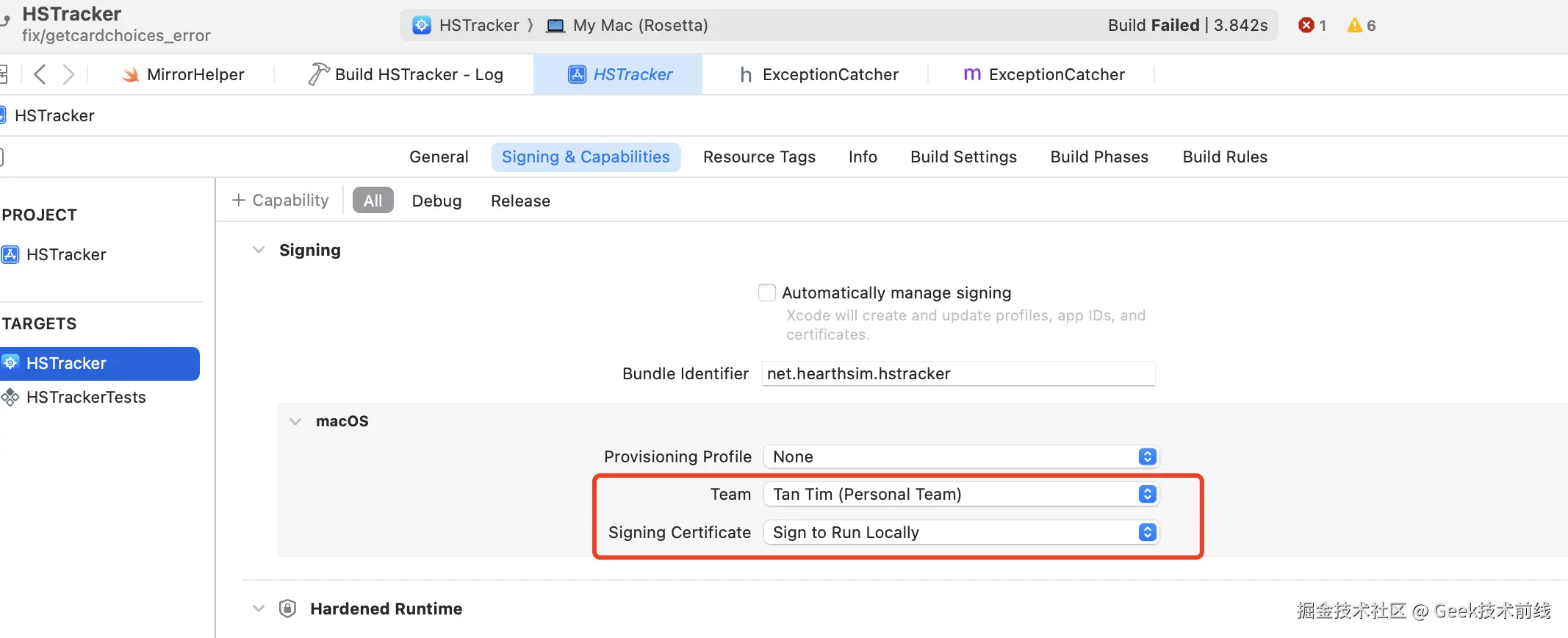Collapse the macOS section
Screen dimensions: 1568x638
pyautogui.click(x=295, y=421)
